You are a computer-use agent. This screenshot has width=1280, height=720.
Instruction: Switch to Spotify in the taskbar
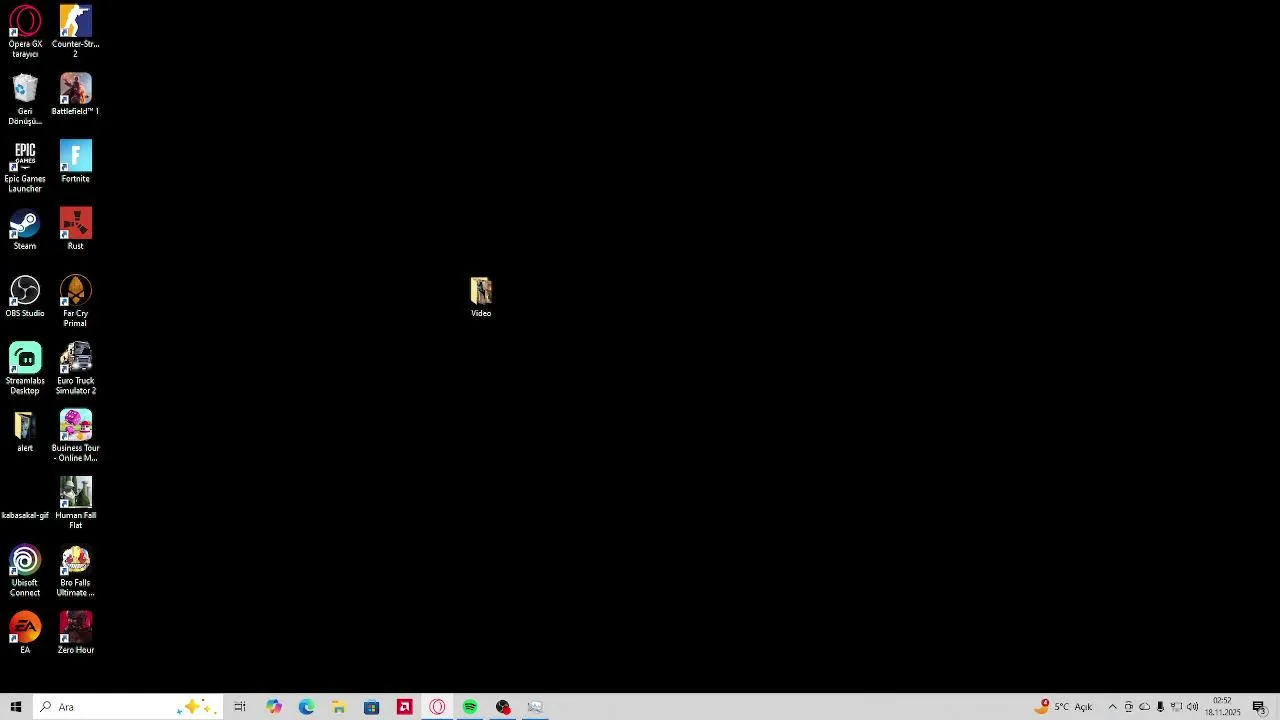pos(470,707)
